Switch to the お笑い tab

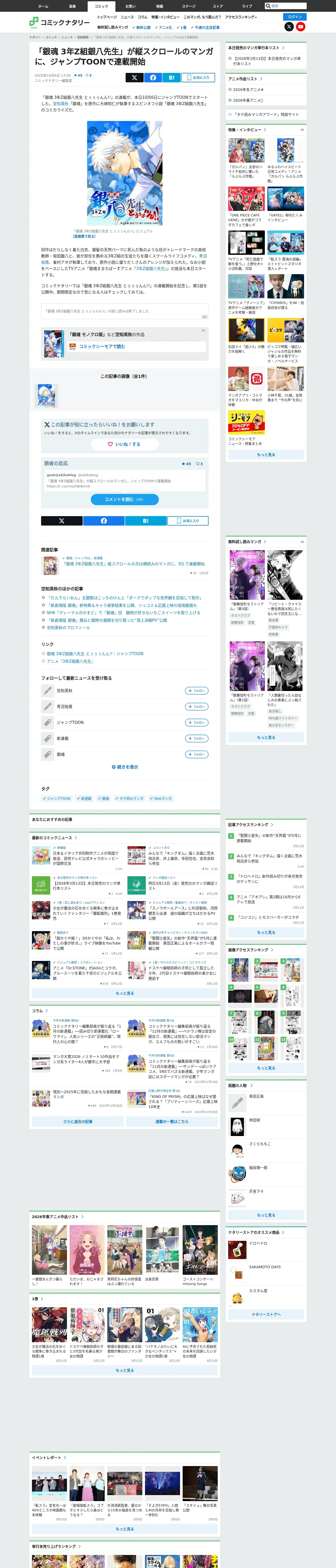point(131,6)
